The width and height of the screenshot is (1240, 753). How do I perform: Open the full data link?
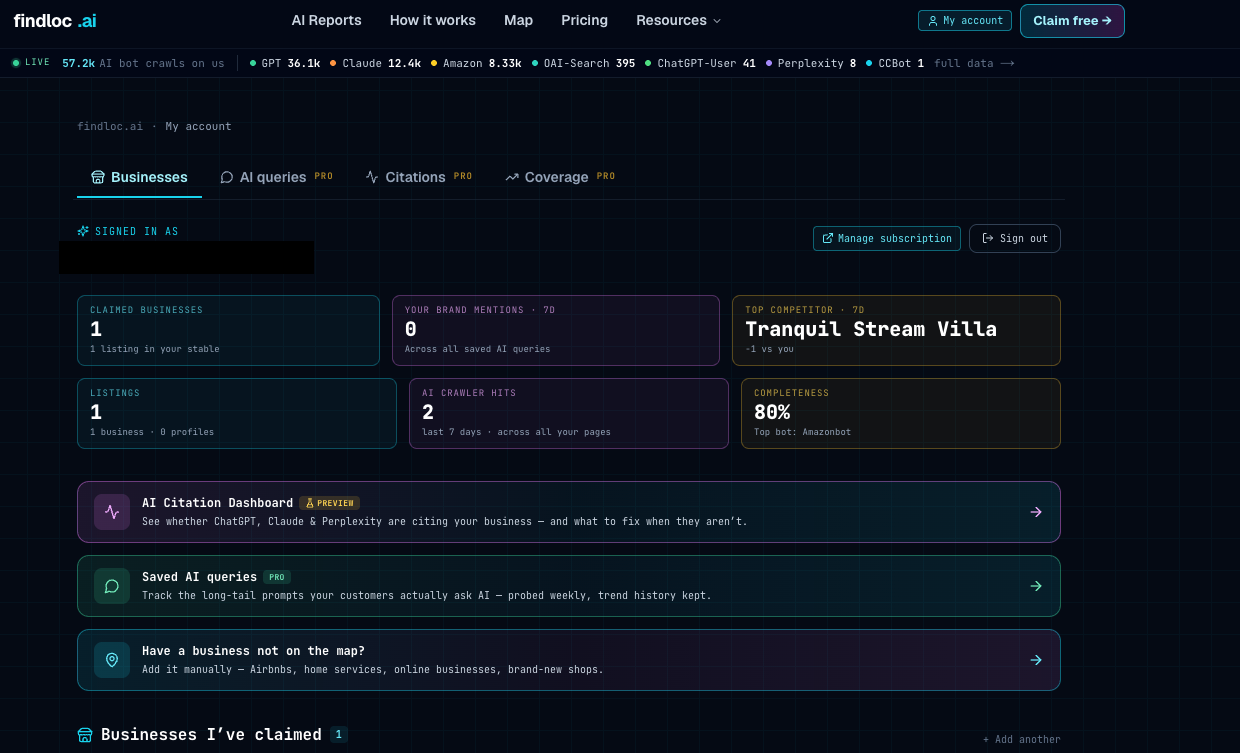pyautogui.click(x=974, y=63)
